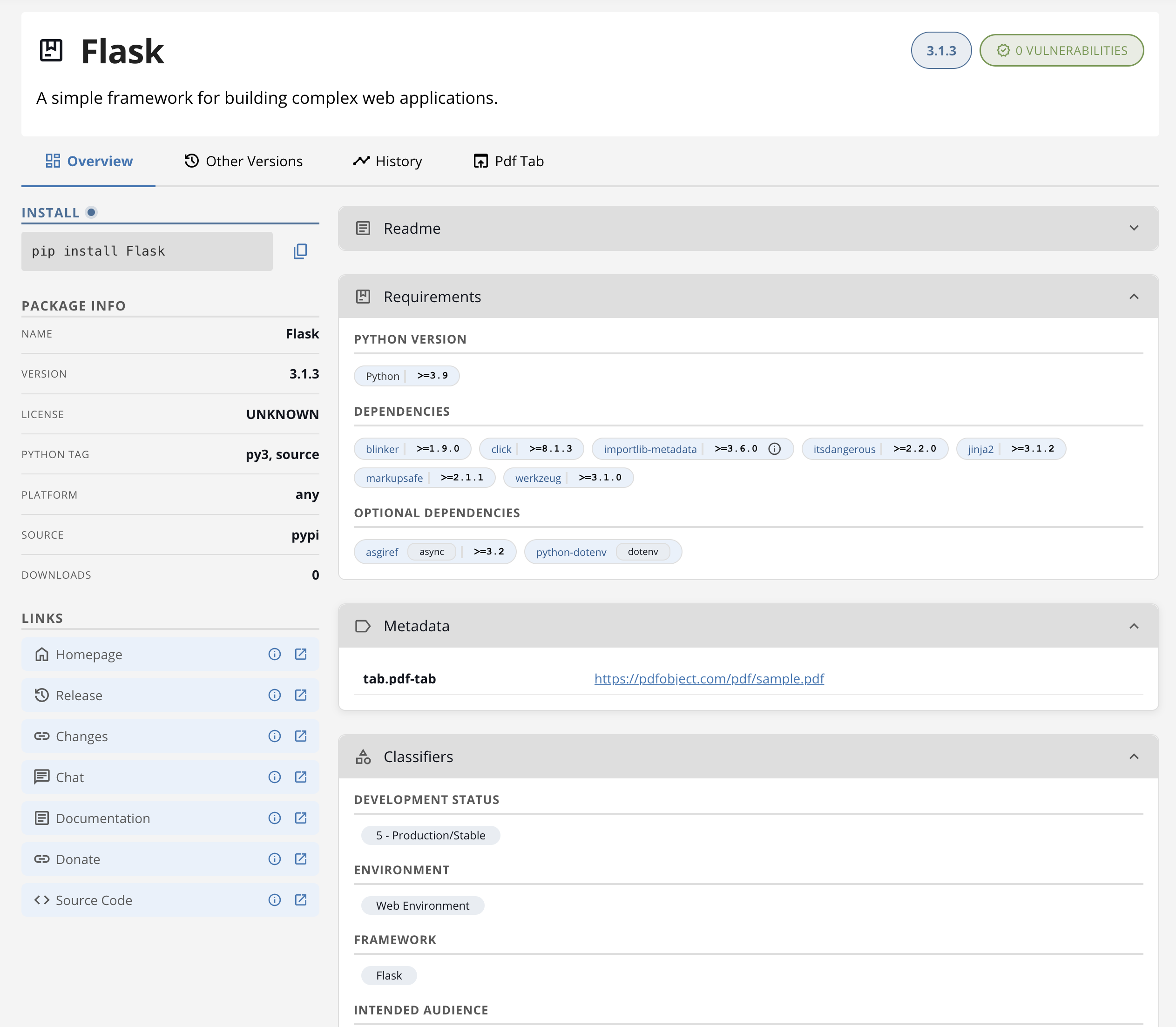1176x1027 pixels.
Task: Click the Python >=3.9 version chip
Action: coord(406,376)
